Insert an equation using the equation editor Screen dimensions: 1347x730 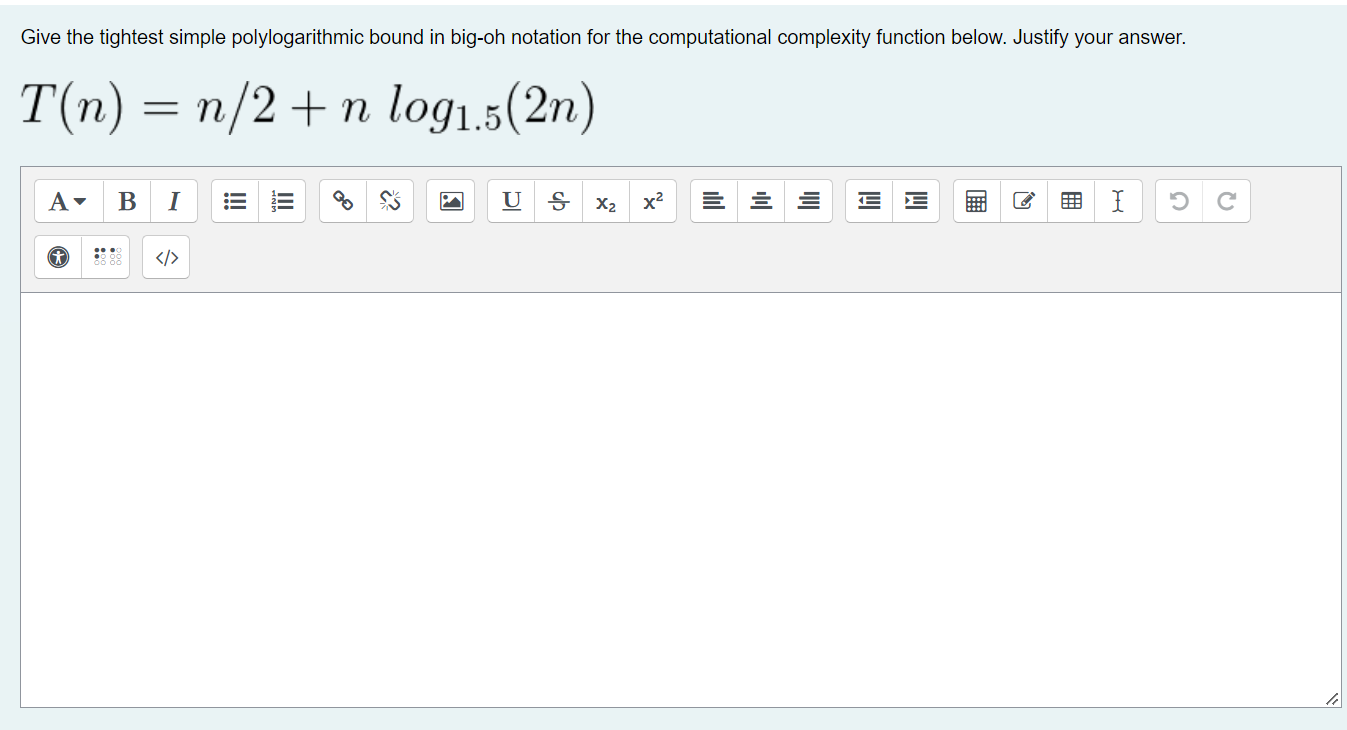[x=975, y=201]
